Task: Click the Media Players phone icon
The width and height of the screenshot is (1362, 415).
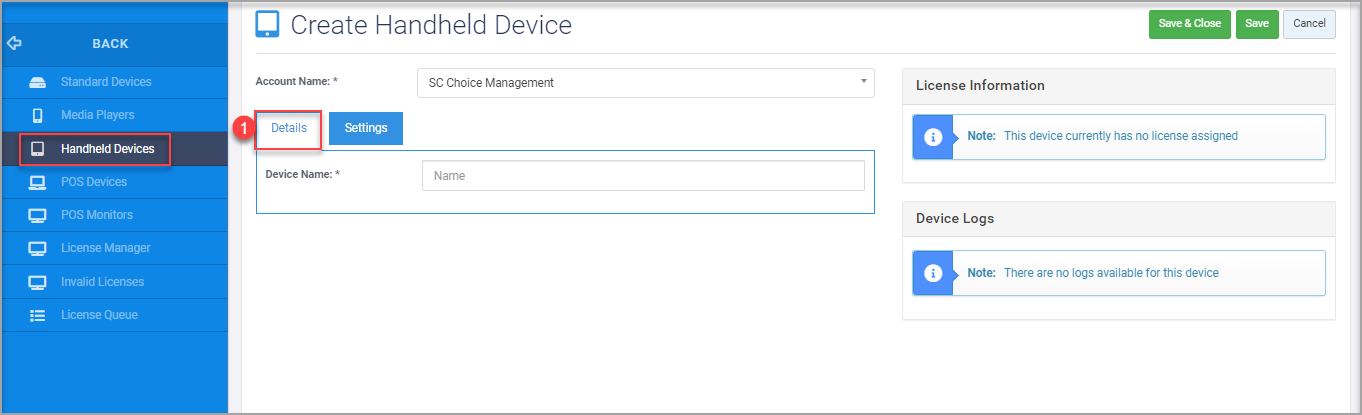Action: [37, 115]
